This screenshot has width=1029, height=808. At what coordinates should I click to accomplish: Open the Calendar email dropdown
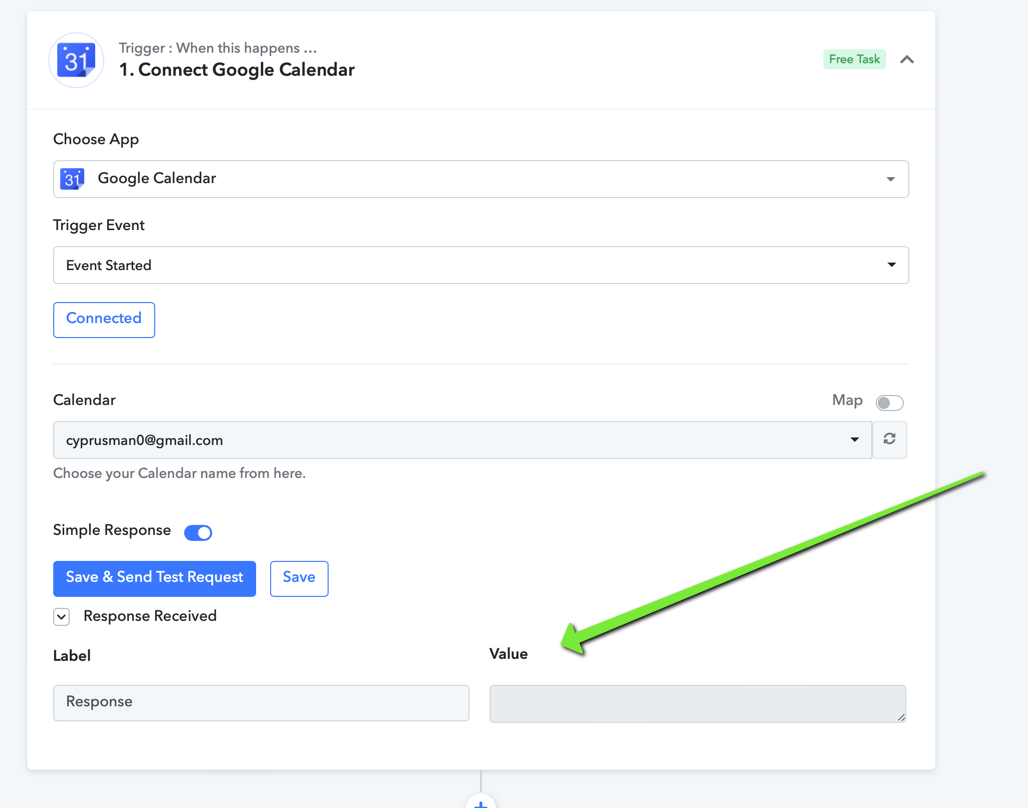(462, 440)
